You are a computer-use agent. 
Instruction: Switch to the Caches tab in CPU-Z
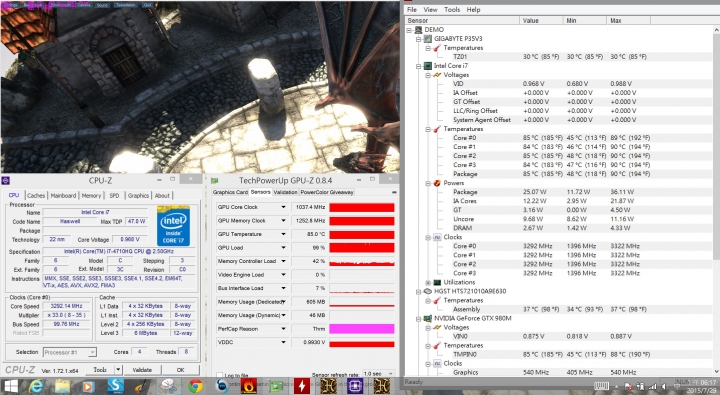click(35, 196)
